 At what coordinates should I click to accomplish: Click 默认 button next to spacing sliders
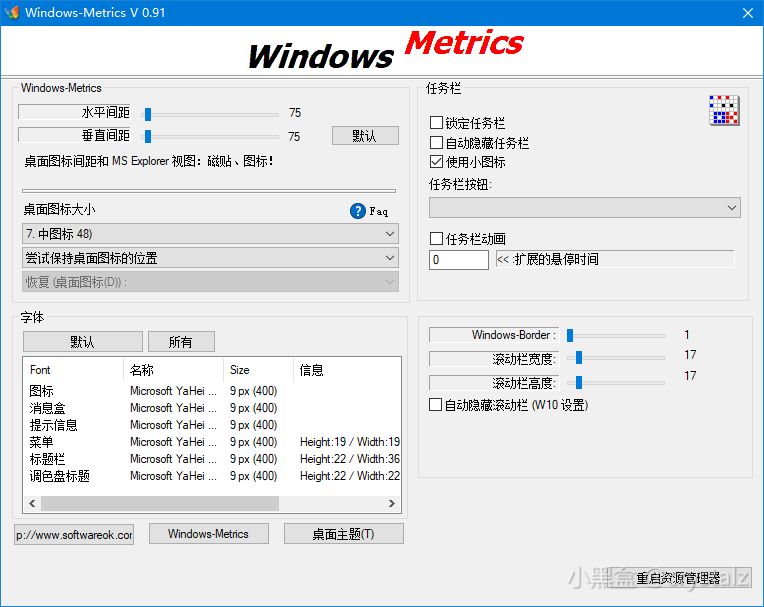tap(365, 135)
